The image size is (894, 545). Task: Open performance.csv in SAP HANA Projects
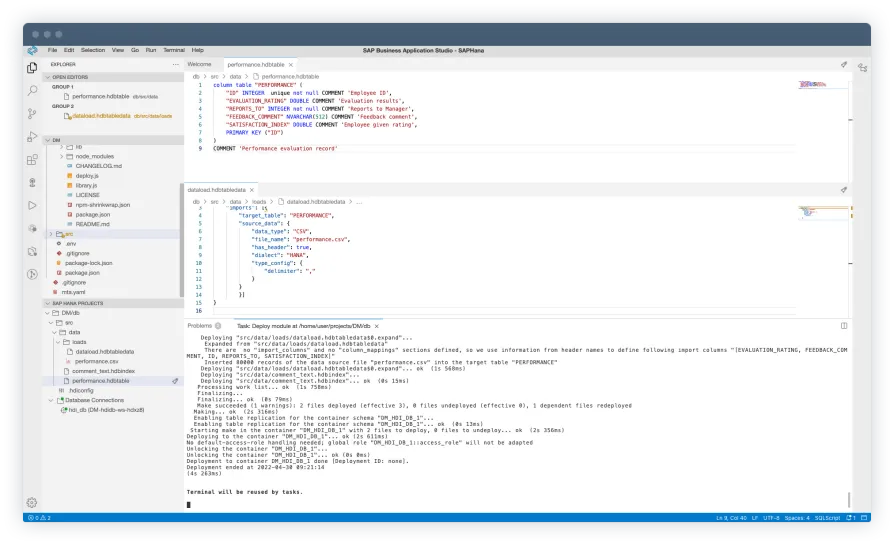96,361
